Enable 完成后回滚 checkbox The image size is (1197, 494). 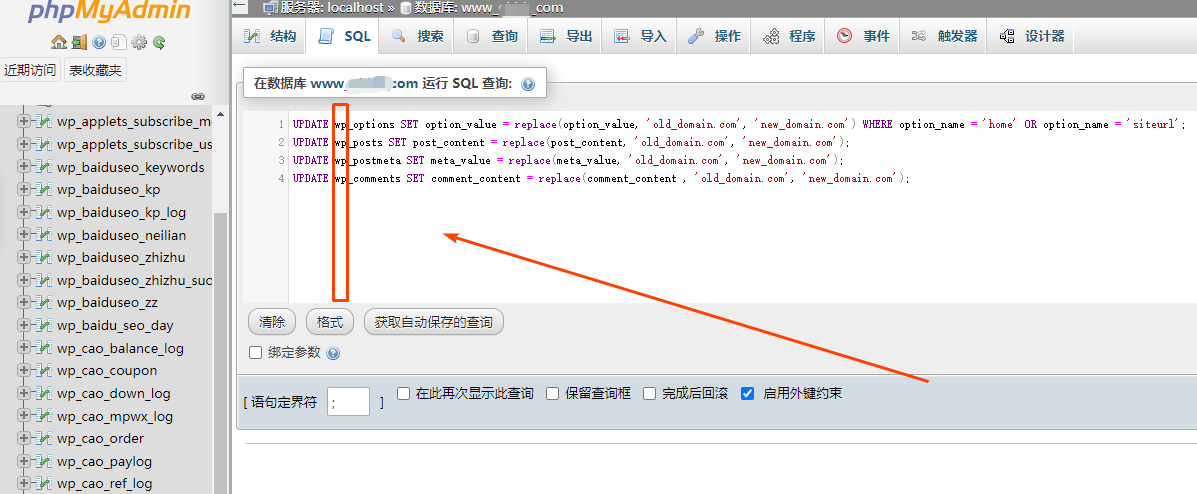click(x=650, y=393)
